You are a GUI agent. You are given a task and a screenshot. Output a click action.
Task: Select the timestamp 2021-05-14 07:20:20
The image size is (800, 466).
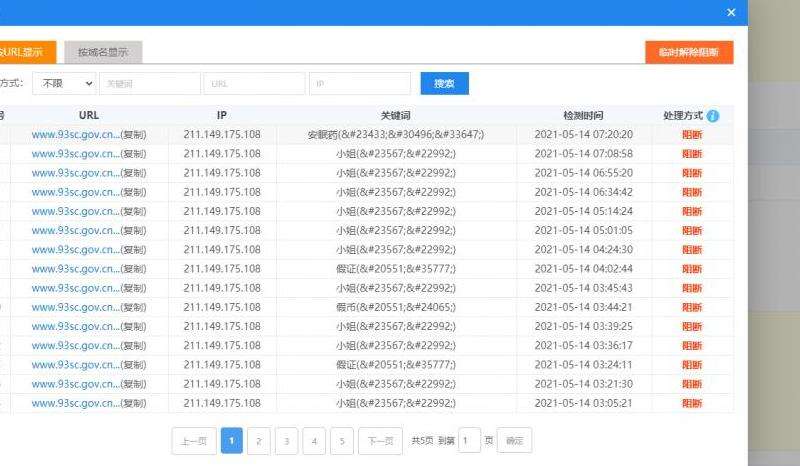pos(584,135)
